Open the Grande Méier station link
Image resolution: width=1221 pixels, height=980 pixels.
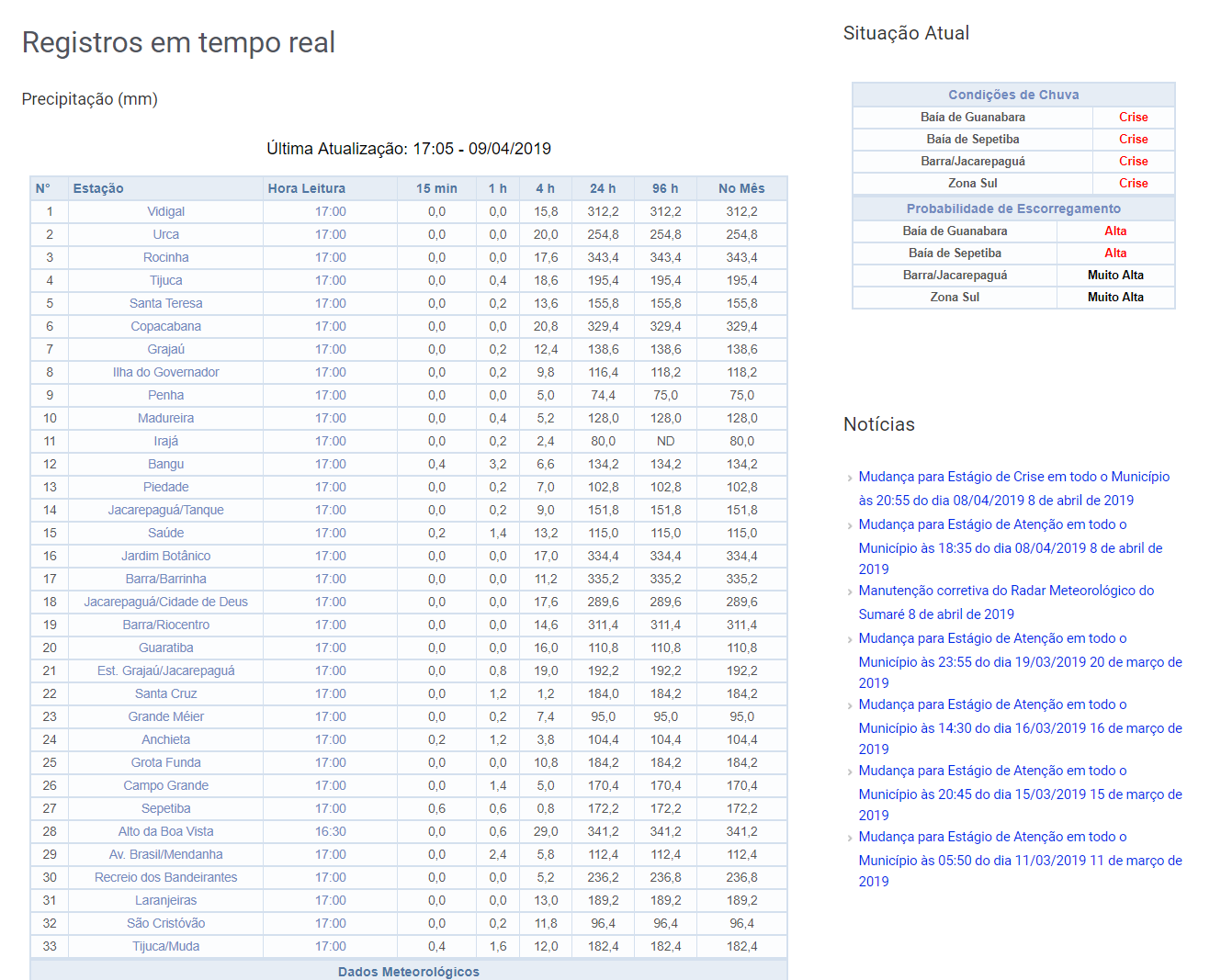tap(165, 716)
